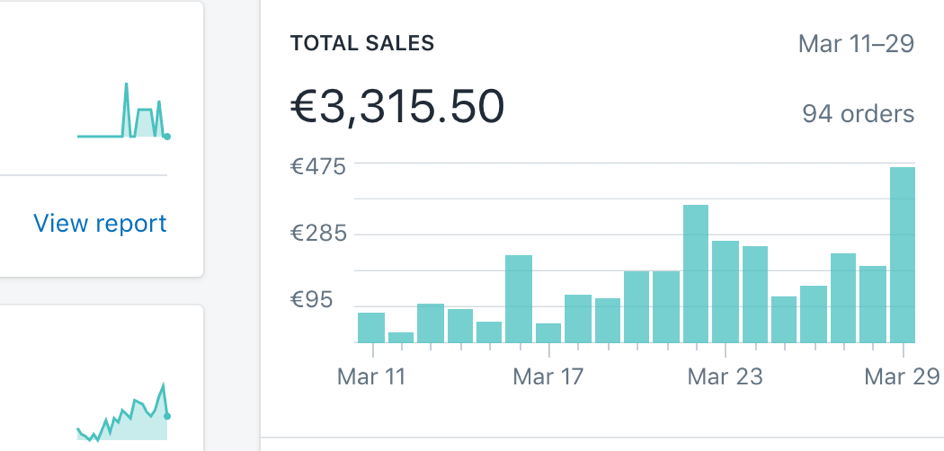Click the endpoint dot on upper sparkline
The width and height of the screenshot is (944, 451).
click(167, 137)
